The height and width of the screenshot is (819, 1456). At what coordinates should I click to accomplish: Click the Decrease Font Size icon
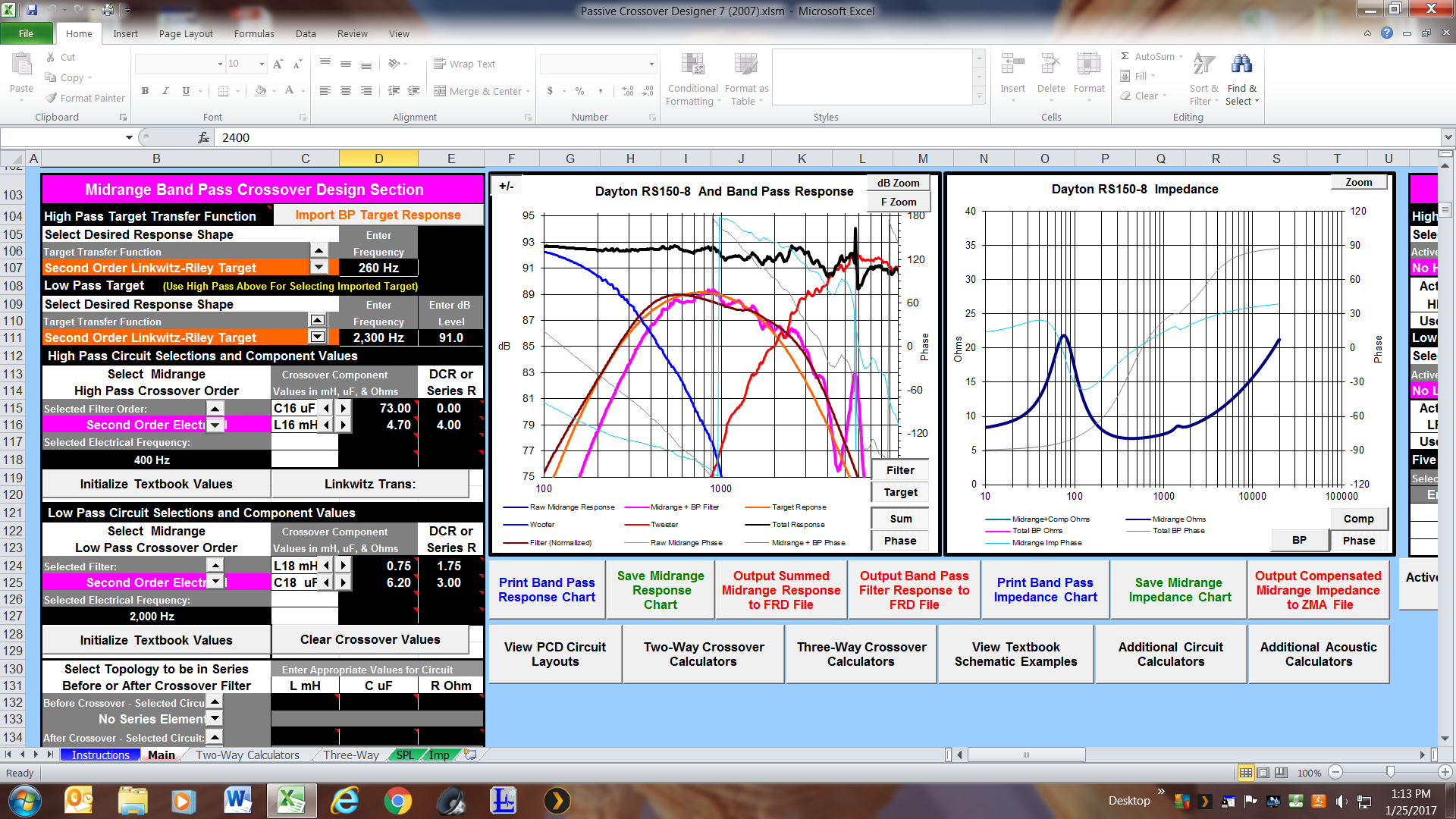pyautogui.click(x=297, y=64)
